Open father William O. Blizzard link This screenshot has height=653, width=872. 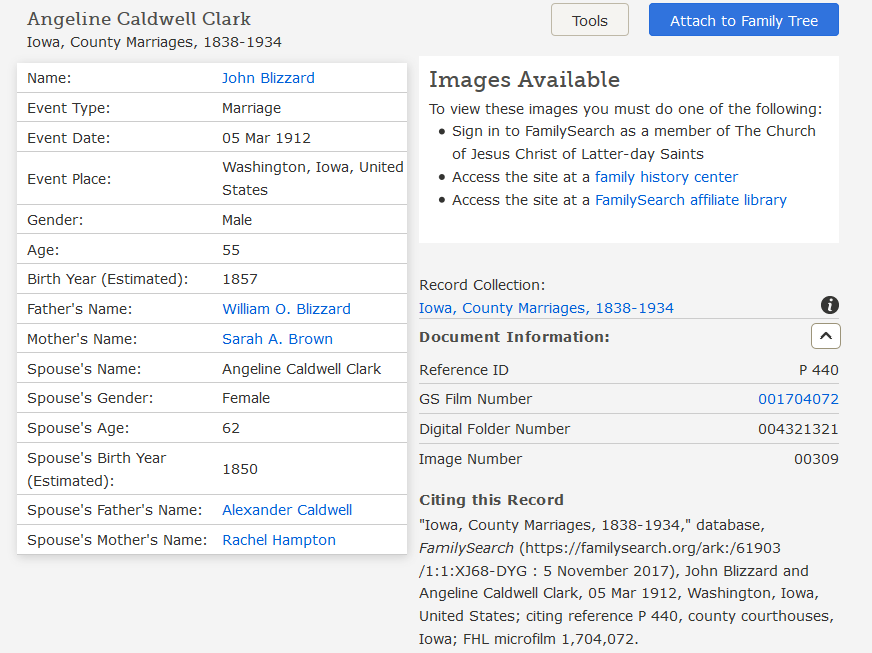click(286, 309)
